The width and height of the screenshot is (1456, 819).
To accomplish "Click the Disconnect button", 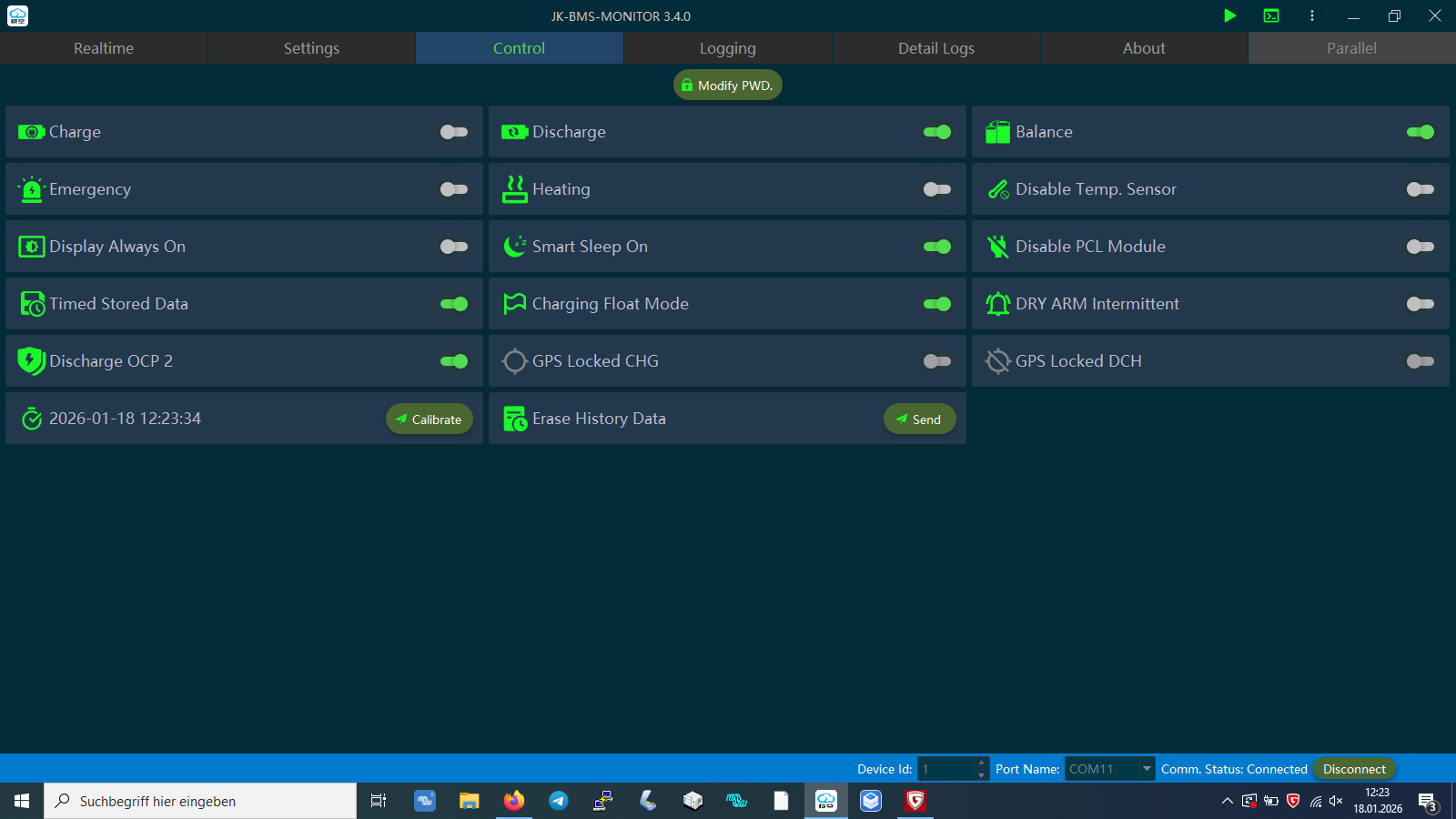I will tap(1354, 769).
